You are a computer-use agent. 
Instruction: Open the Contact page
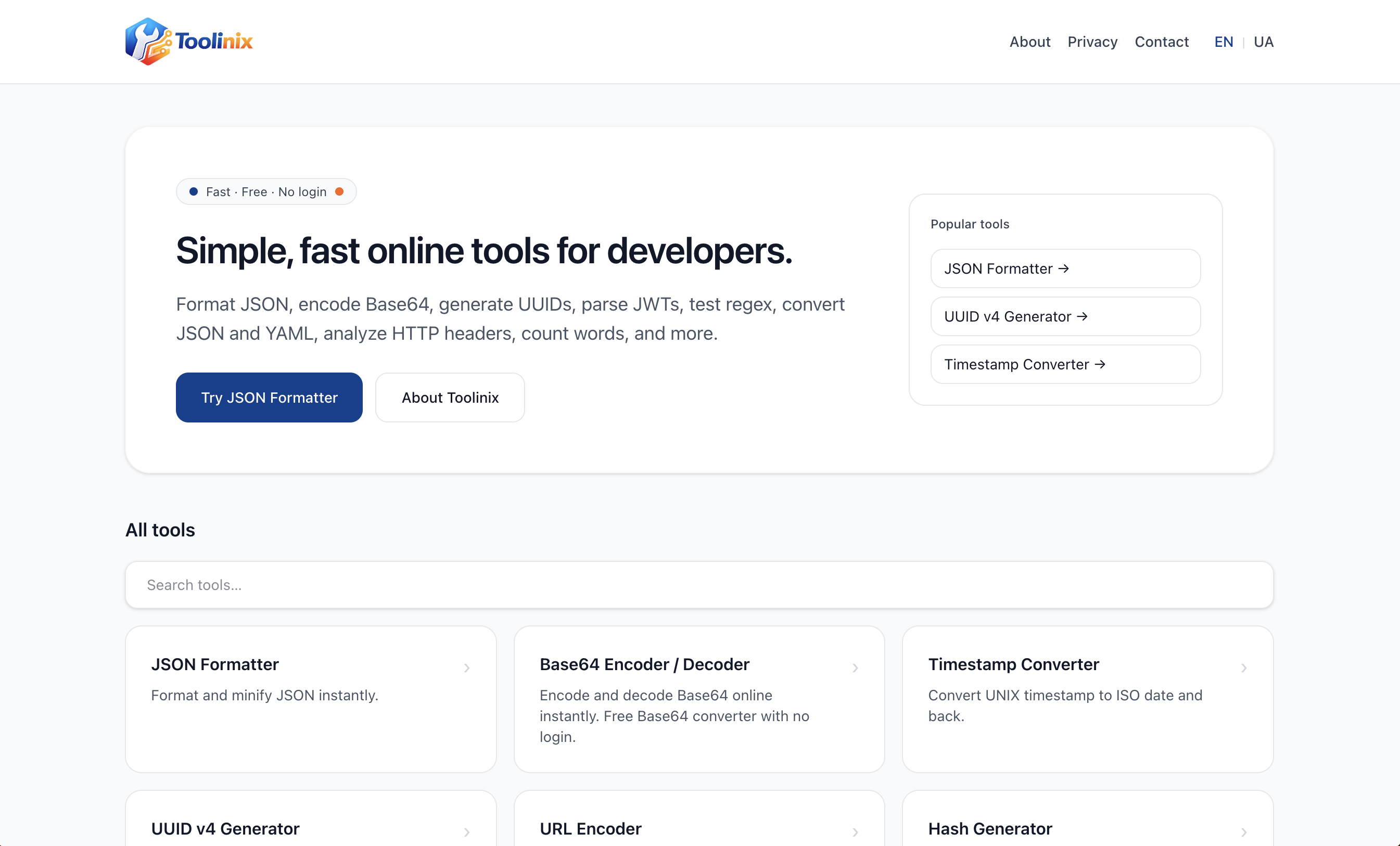tap(1161, 42)
